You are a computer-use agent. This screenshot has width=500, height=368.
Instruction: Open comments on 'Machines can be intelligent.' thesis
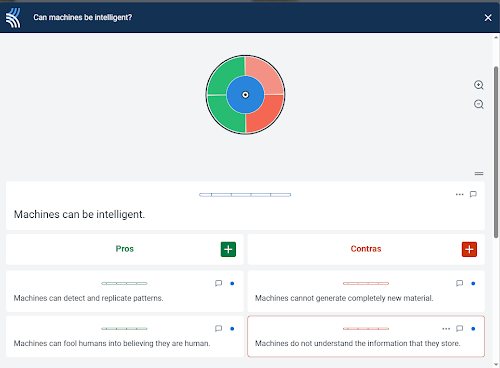473,194
